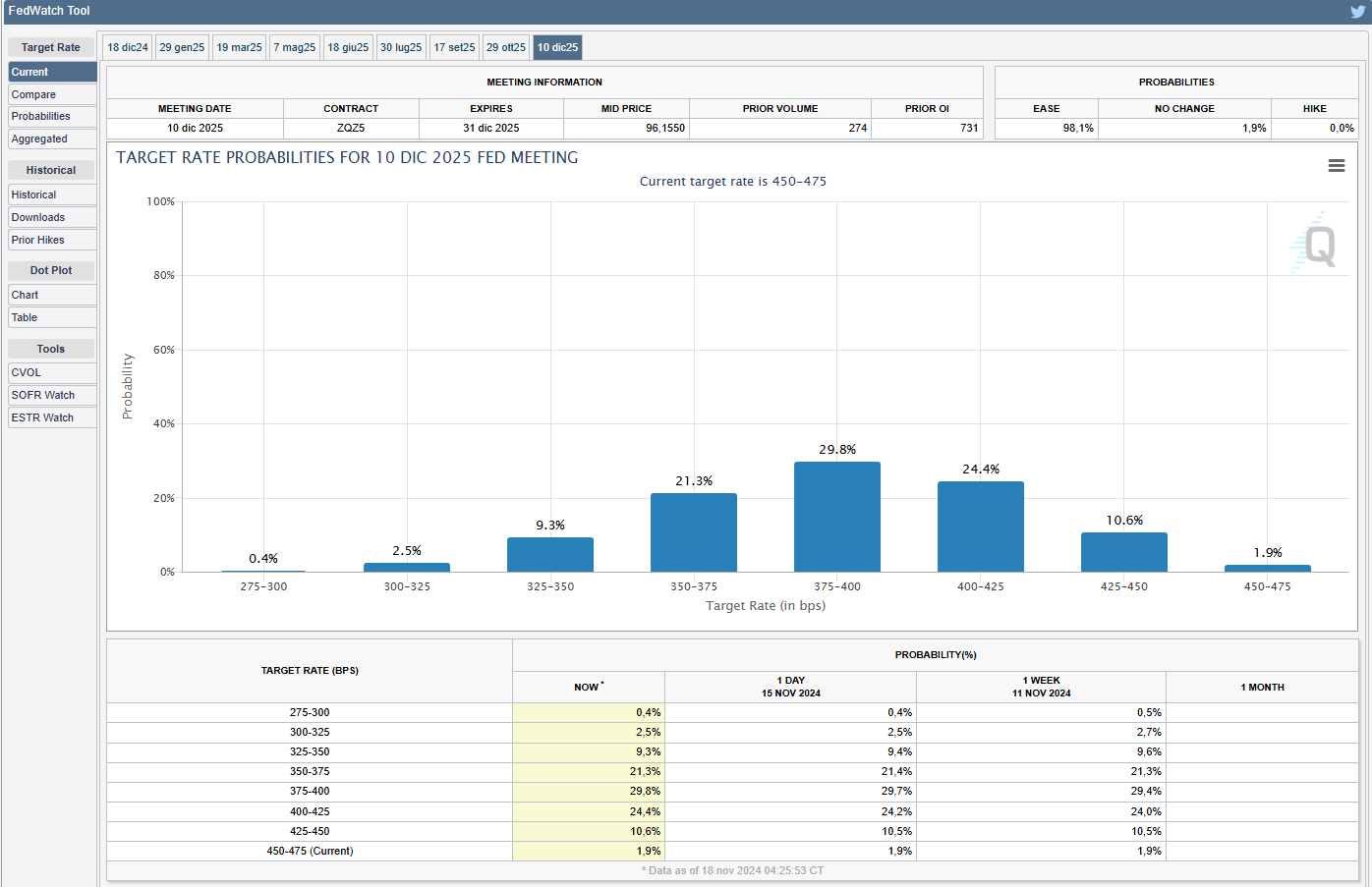
Task: Select the 17 set25 meeting tab
Action: pos(454,47)
